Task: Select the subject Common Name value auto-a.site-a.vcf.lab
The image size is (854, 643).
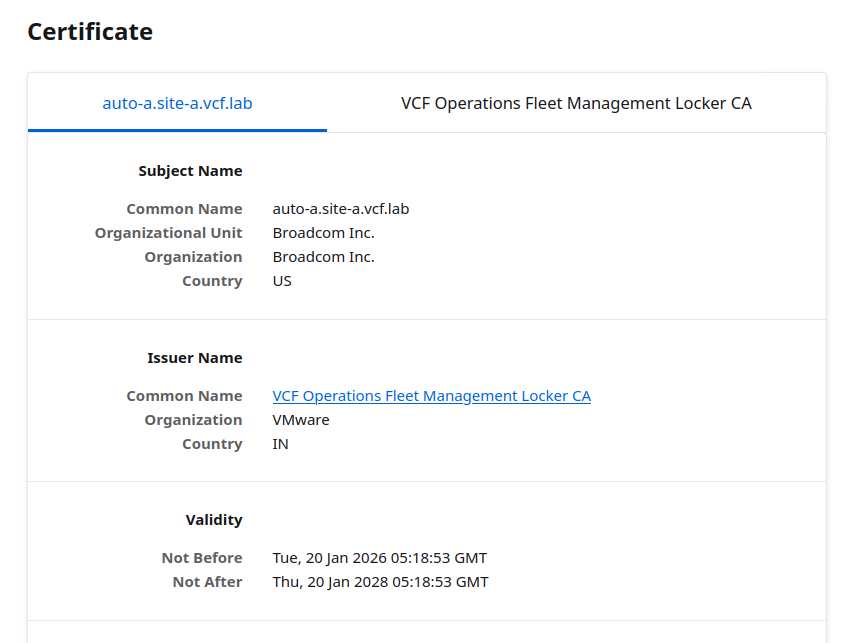Action: tap(341, 209)
